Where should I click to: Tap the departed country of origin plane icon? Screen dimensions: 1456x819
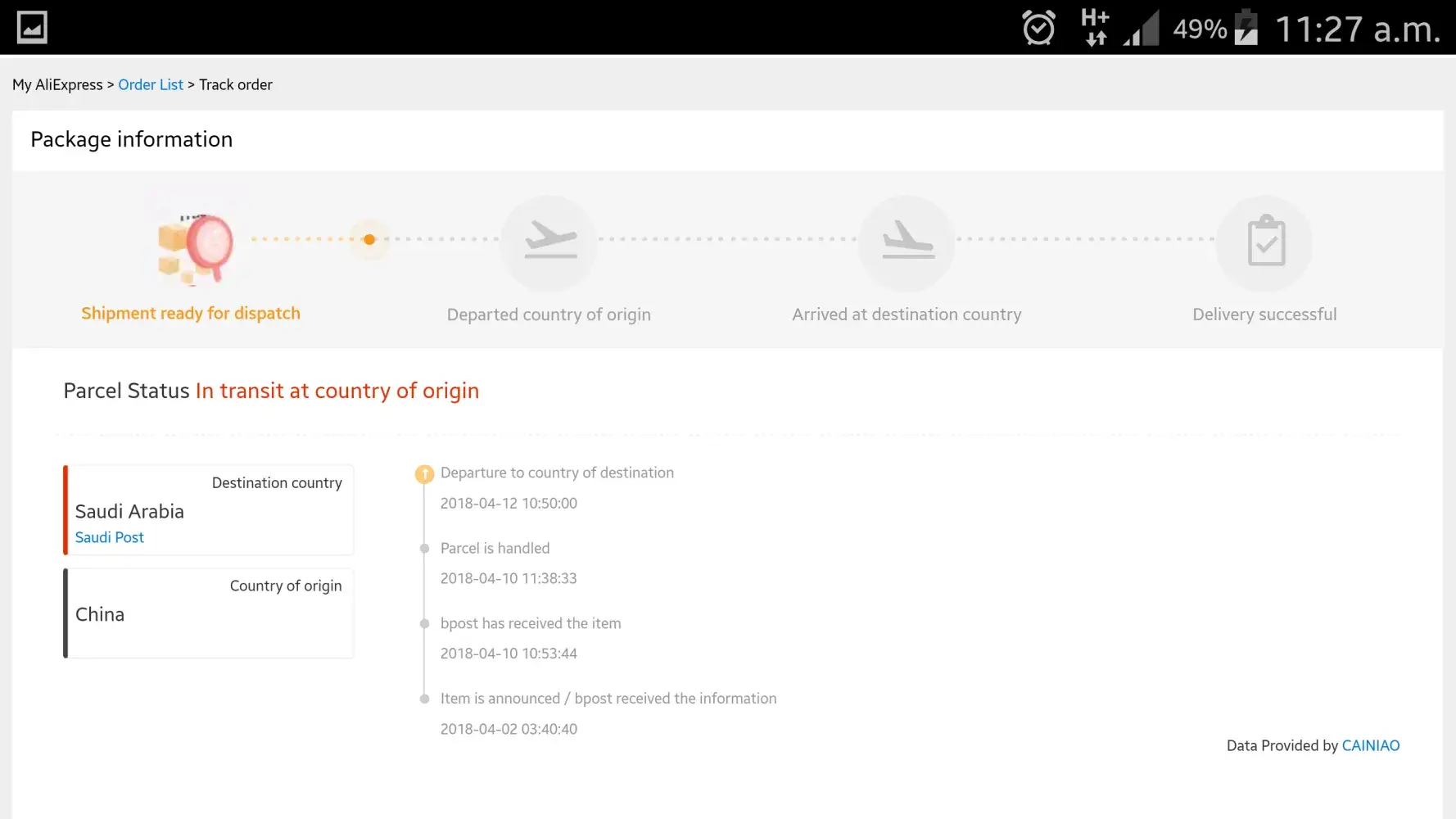[549, 243]
